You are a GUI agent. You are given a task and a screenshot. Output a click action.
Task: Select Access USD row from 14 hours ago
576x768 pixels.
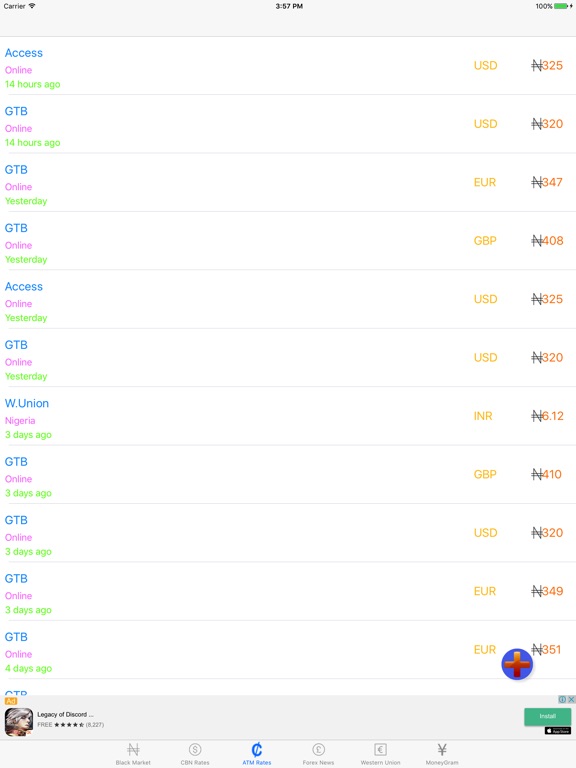(288, 66)
